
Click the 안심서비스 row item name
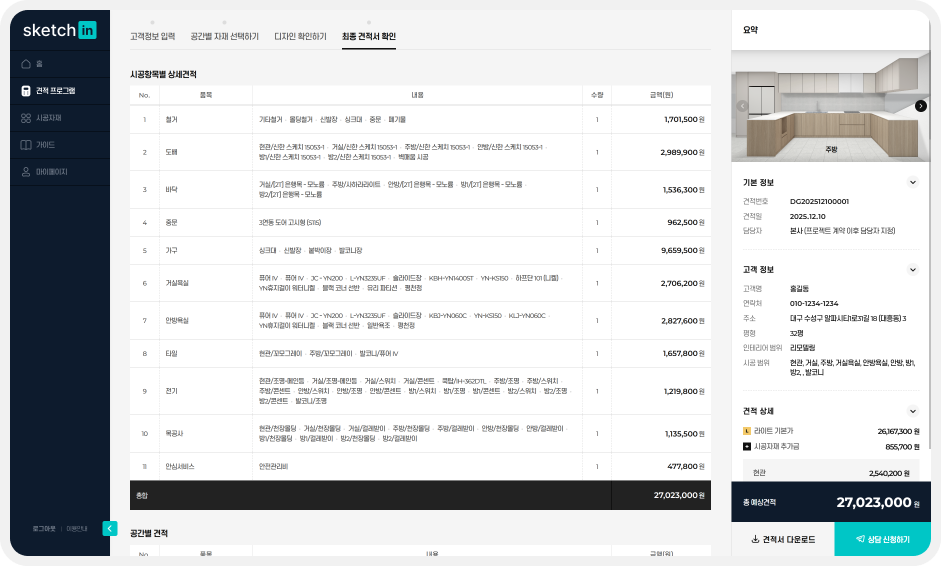pos(180,466)
